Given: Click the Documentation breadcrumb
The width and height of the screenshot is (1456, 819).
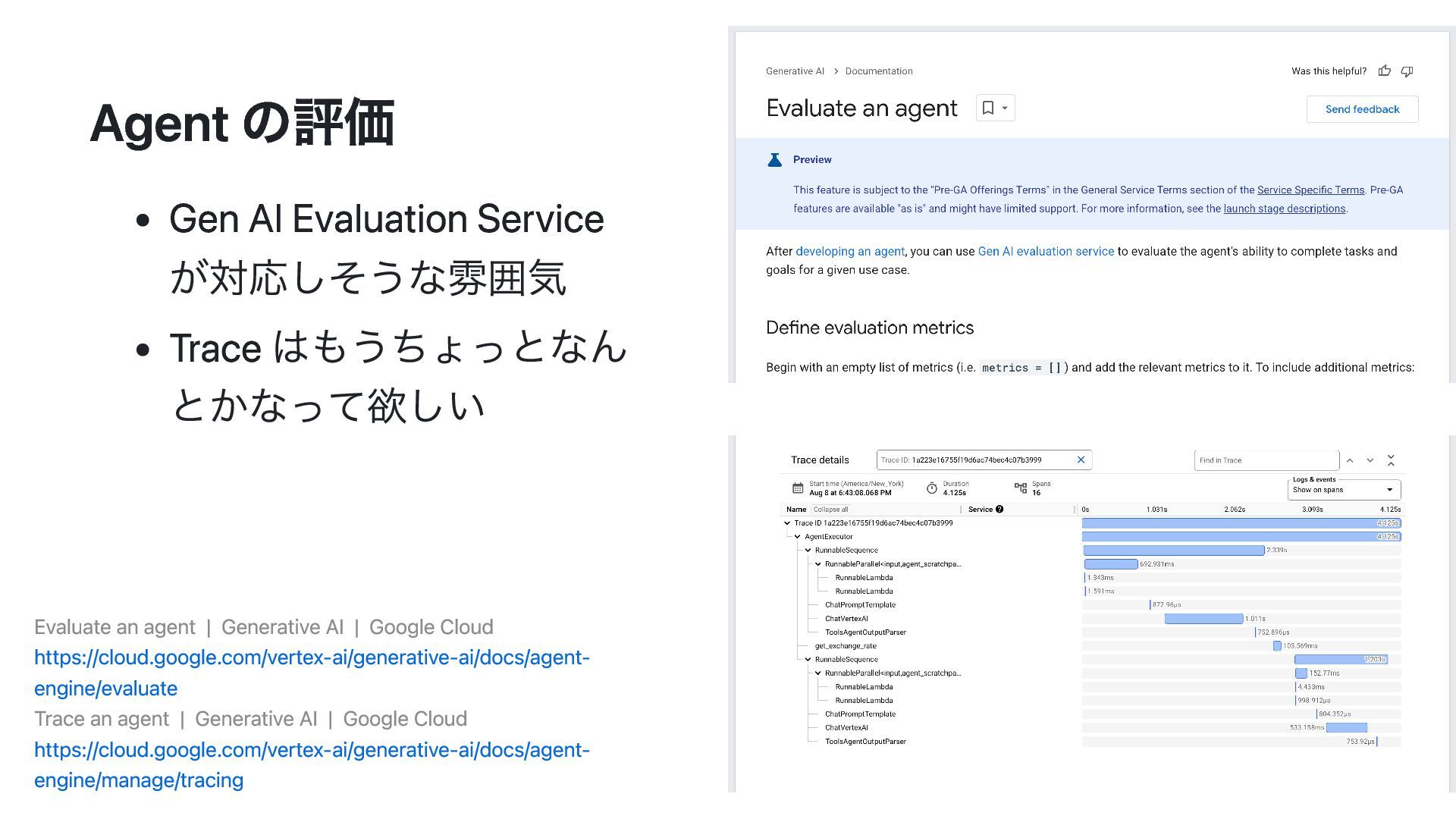Looking at the screenshot, I should click(x=879, y=71).
